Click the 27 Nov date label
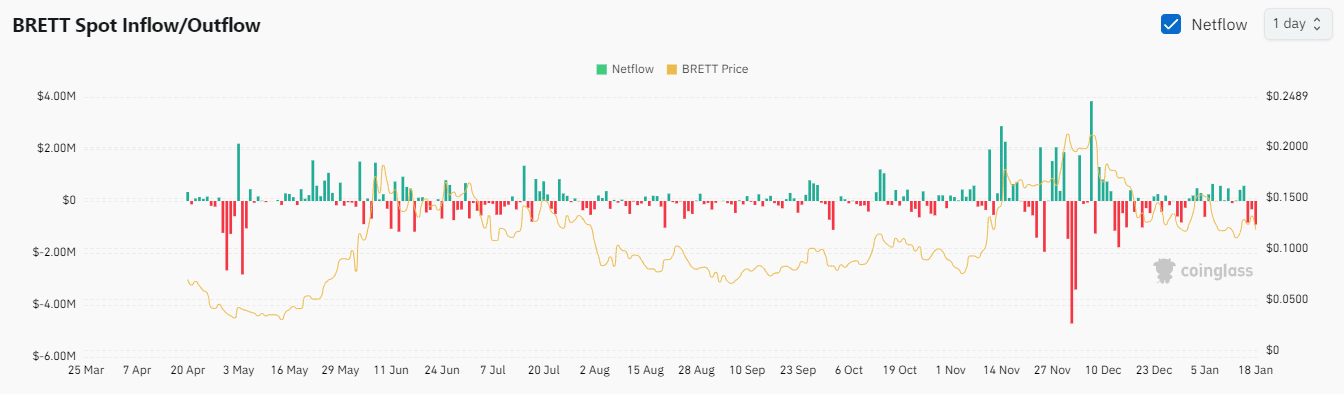The height and width of the screenshot is (394, 1344). point(1053,370)
